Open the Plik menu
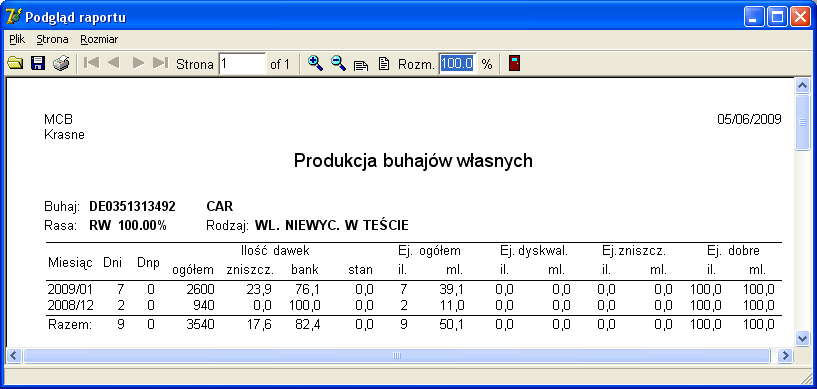This screenshot has height=389, width=817. tap(17, 40)
